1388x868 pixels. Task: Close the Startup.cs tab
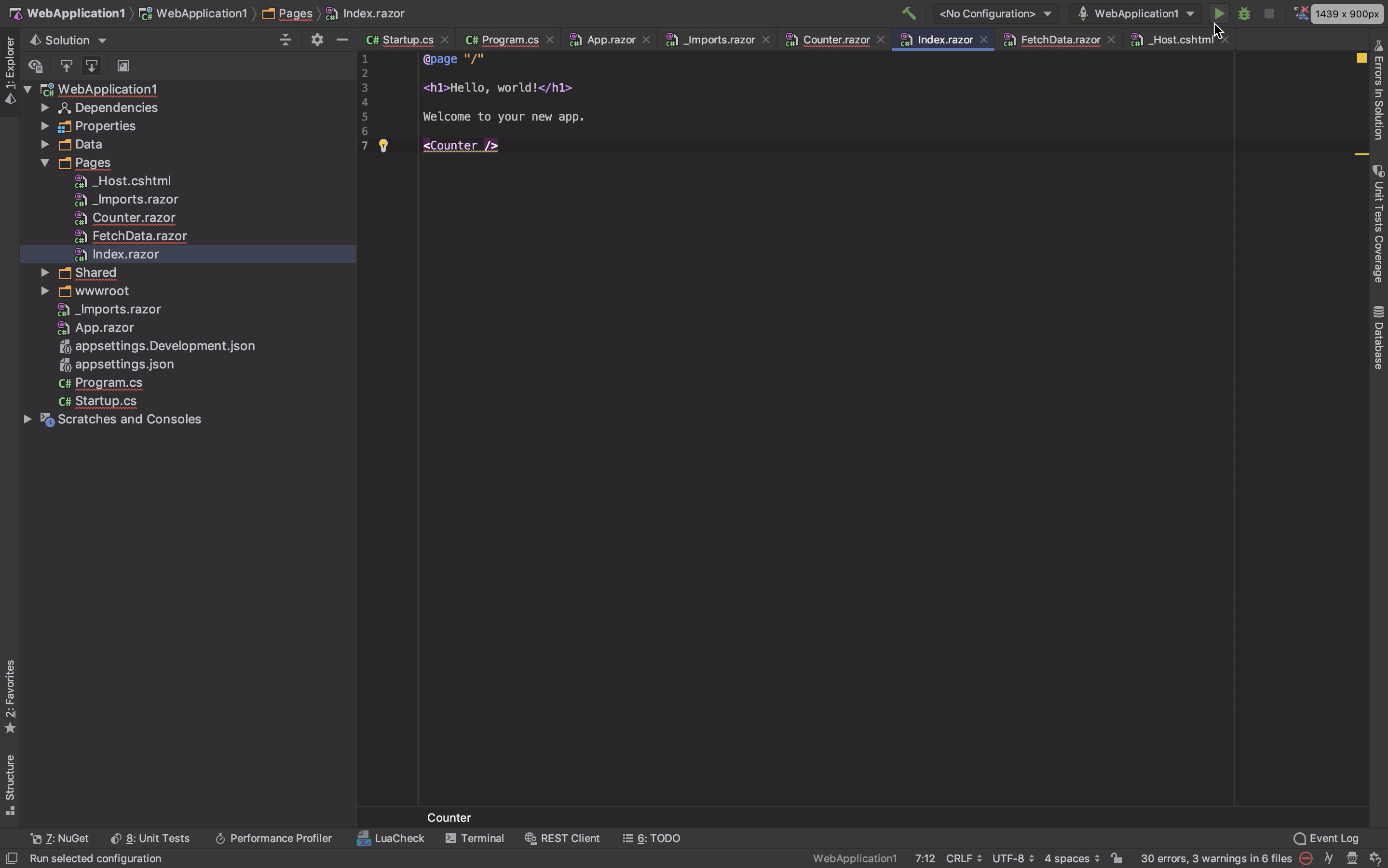pos(444,40)
